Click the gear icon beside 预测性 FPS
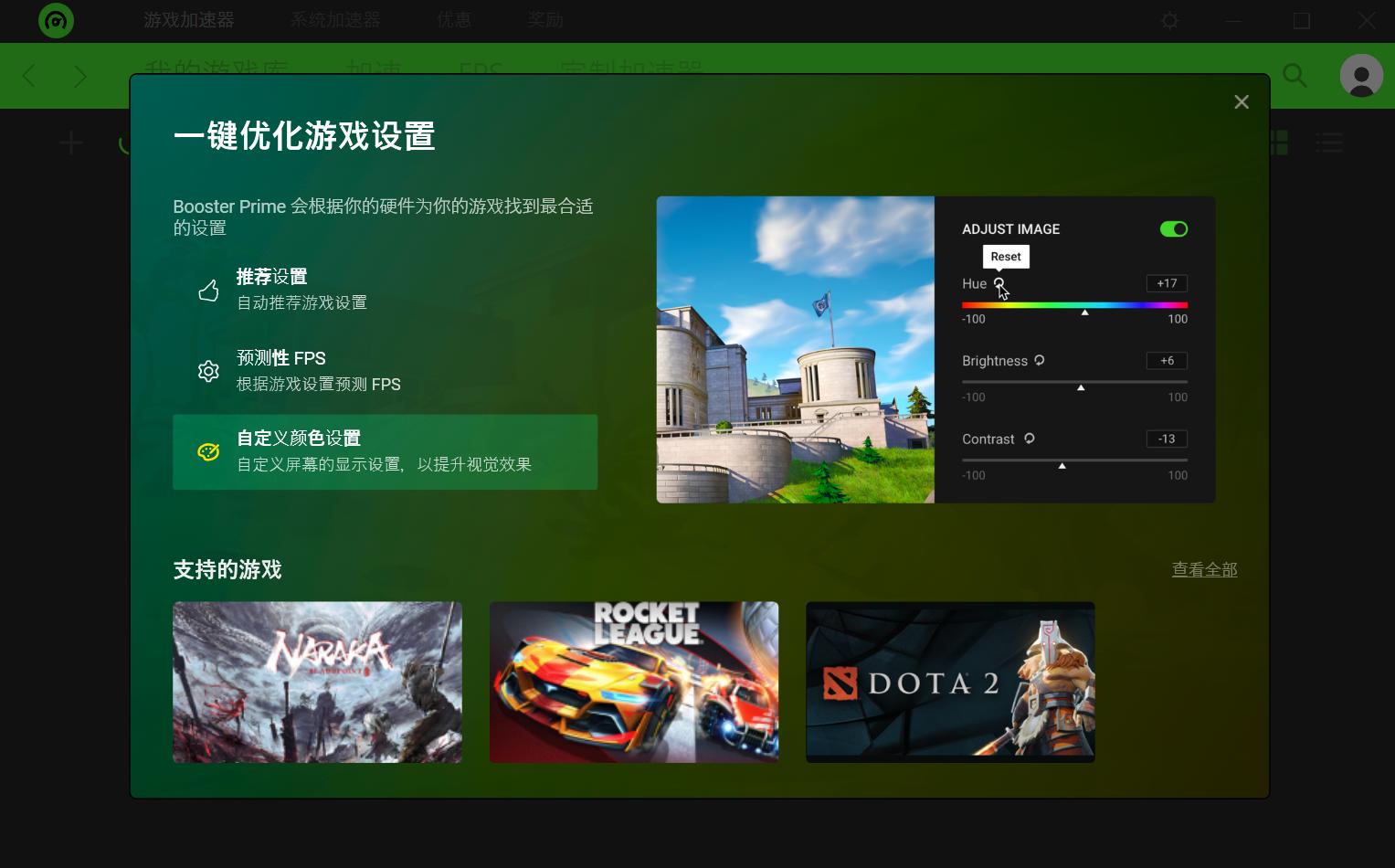Viewport: 1395px width, 868px height. pyautogui.click(x=208, y=370)
